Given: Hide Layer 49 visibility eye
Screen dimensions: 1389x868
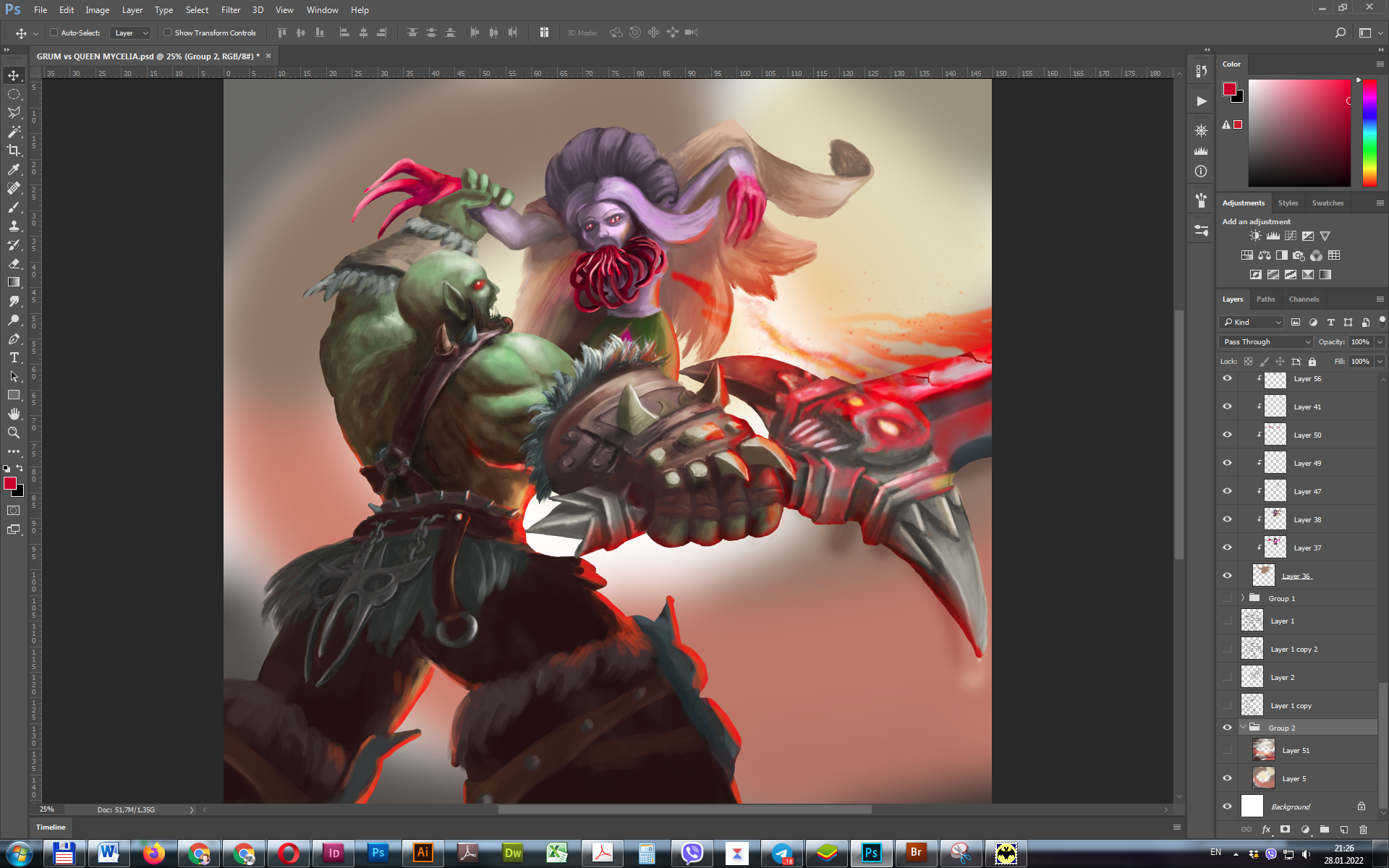Looking at the screenshot, I should pyautogui.click(x=1227, y=463).
